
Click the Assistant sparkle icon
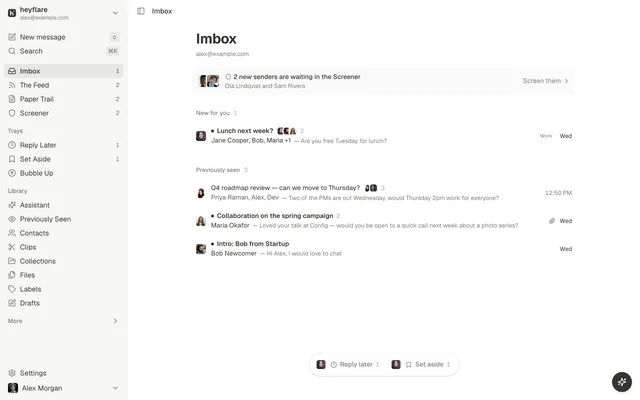[12, 205]
